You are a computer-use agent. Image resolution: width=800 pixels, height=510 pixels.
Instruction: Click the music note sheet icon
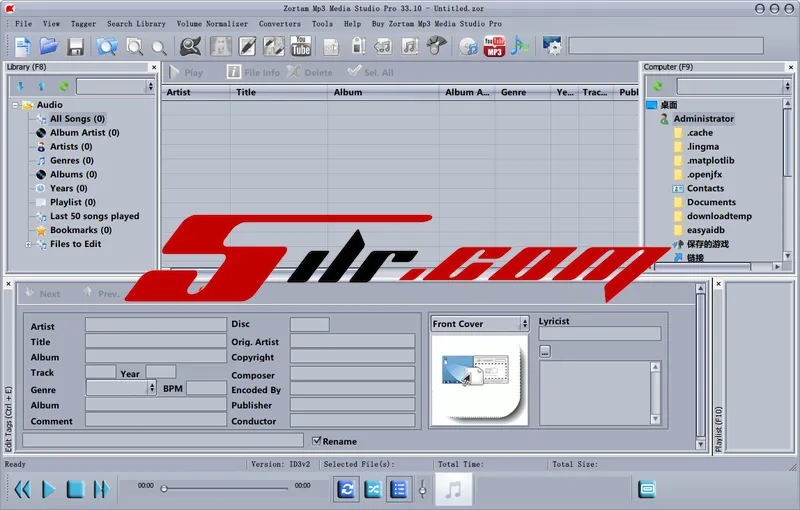410,47
